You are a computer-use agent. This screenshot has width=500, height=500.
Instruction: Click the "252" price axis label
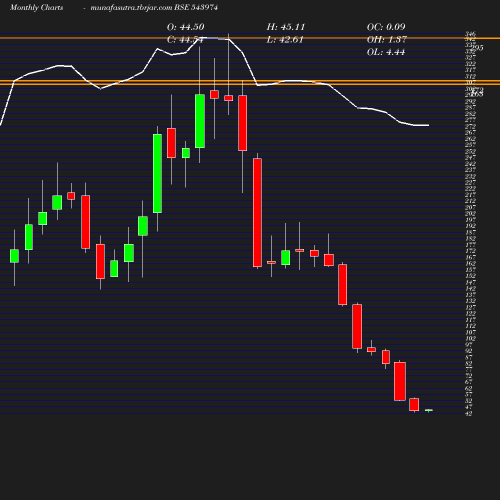470,151
